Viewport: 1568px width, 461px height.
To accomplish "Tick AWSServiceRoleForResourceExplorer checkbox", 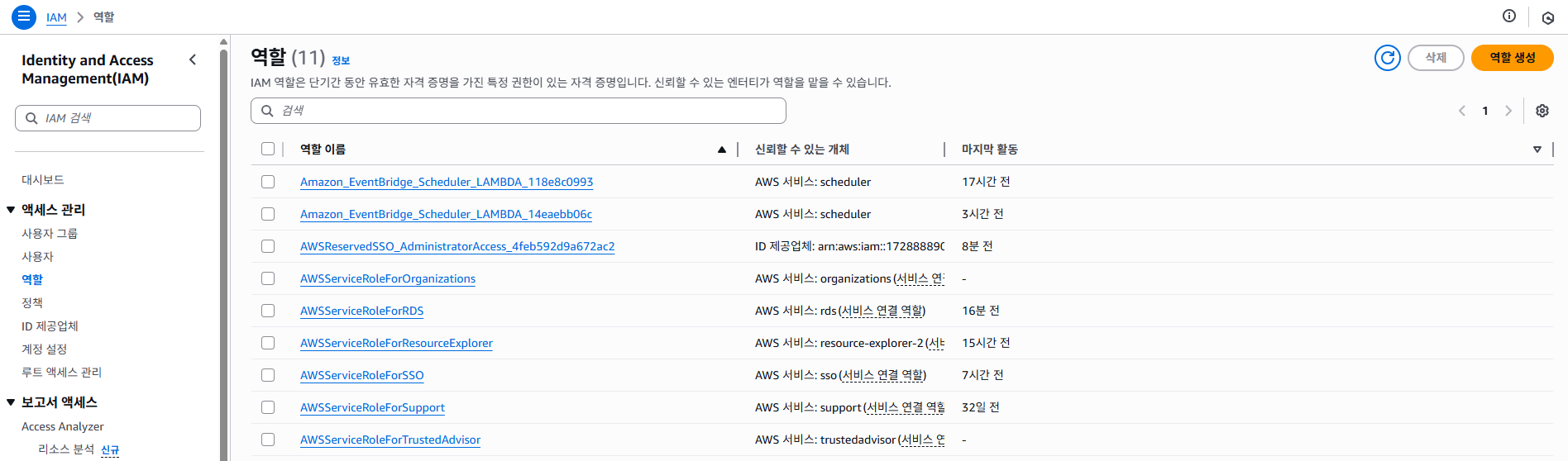I will point(268,343).
